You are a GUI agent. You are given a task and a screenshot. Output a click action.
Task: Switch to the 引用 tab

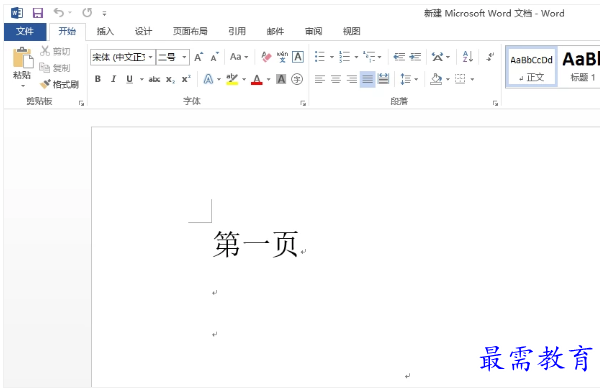point(237,31)
